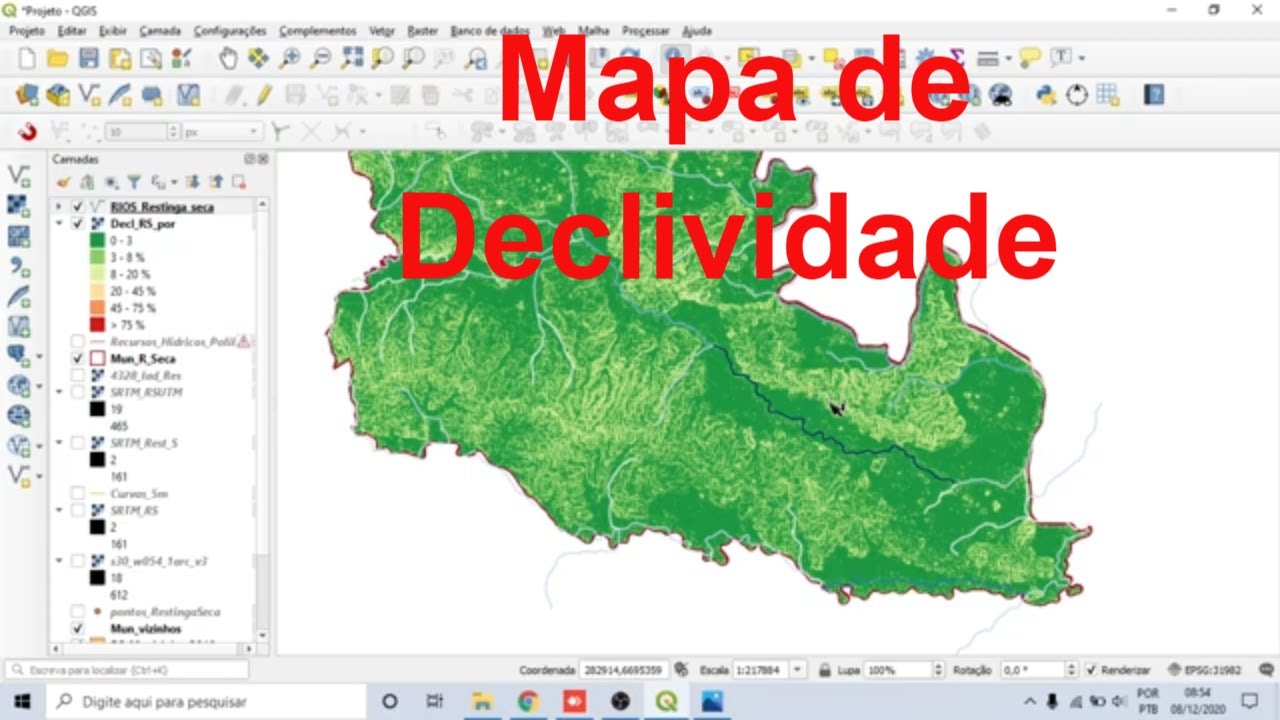1280x720 pixels.
Task: Check Recursos_Hidricos layer checkbox
Action: tap(77, 341)
